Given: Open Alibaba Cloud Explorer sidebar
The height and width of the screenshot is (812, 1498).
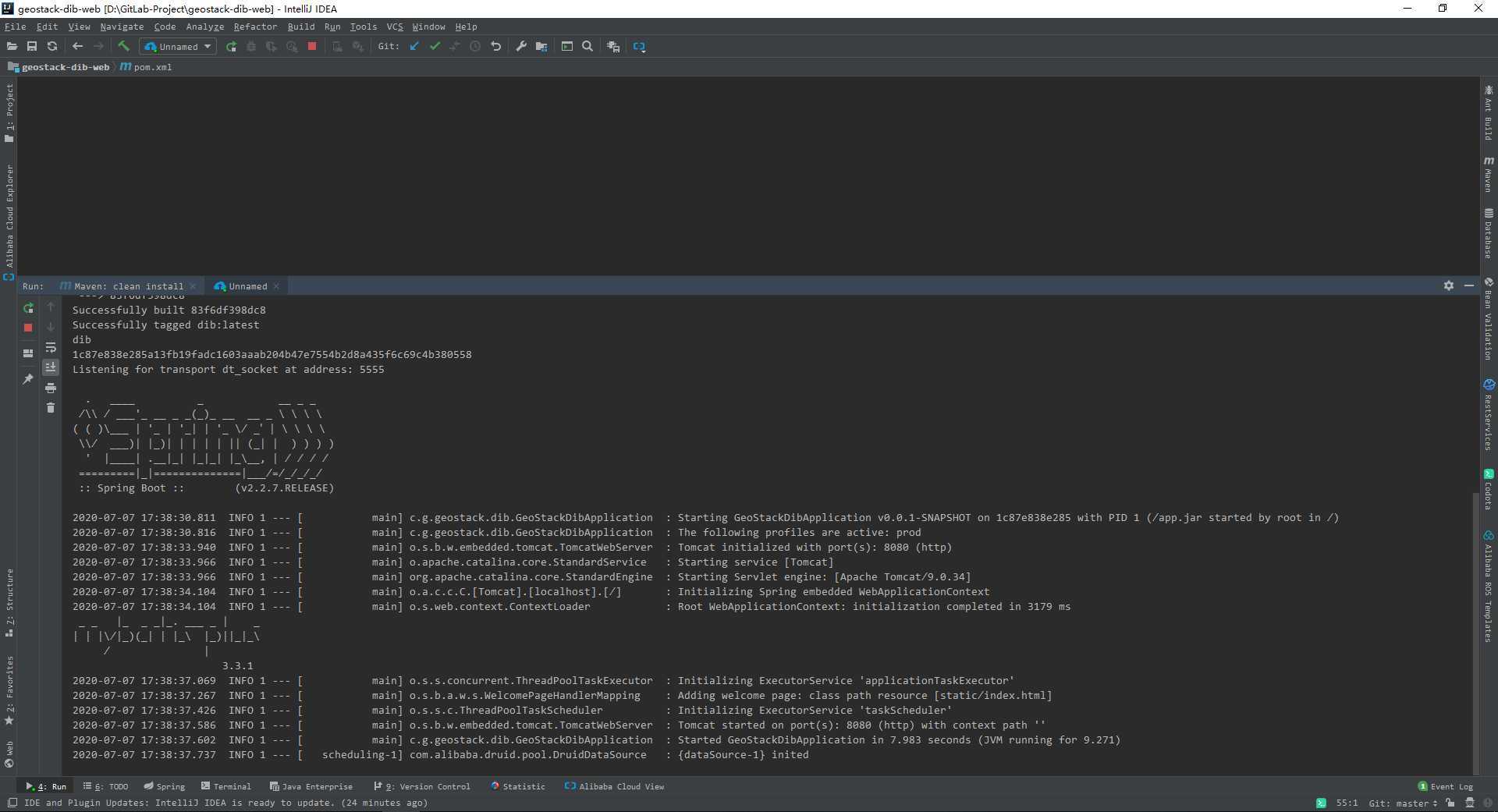Looking at the screenshot, I should click(x=9, y=222).
